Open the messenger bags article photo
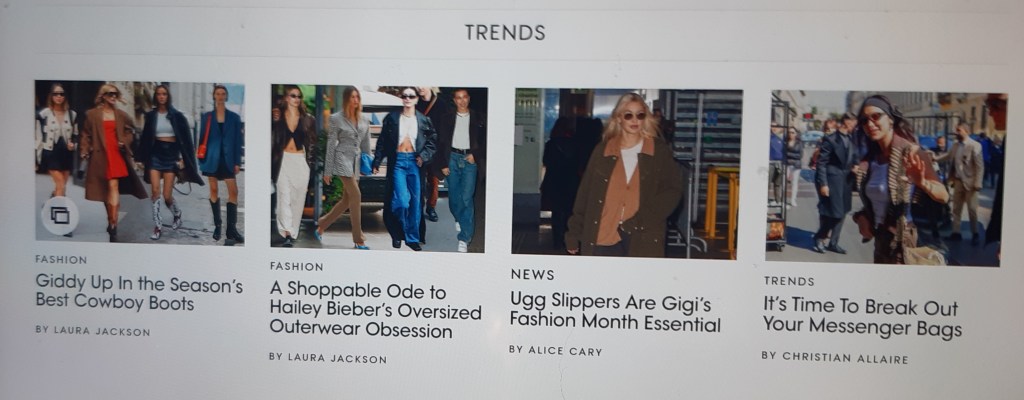The width and height of the screenshot is (1024, 400). [x=885, y=178]
